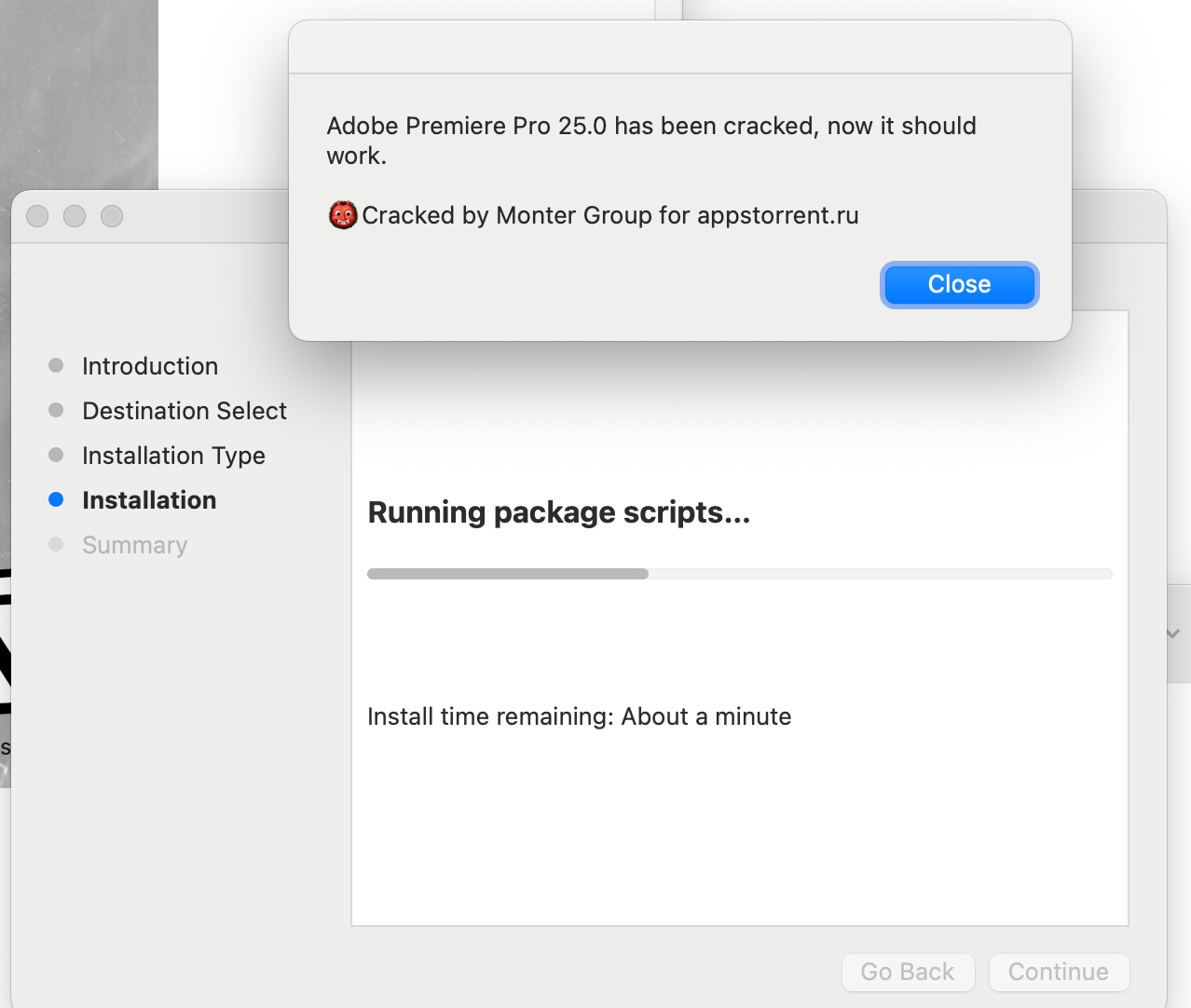This screenshot has width=1191, height=1008.
Task: Click the bullet beside Installation Type
Action: pos(56,455)
